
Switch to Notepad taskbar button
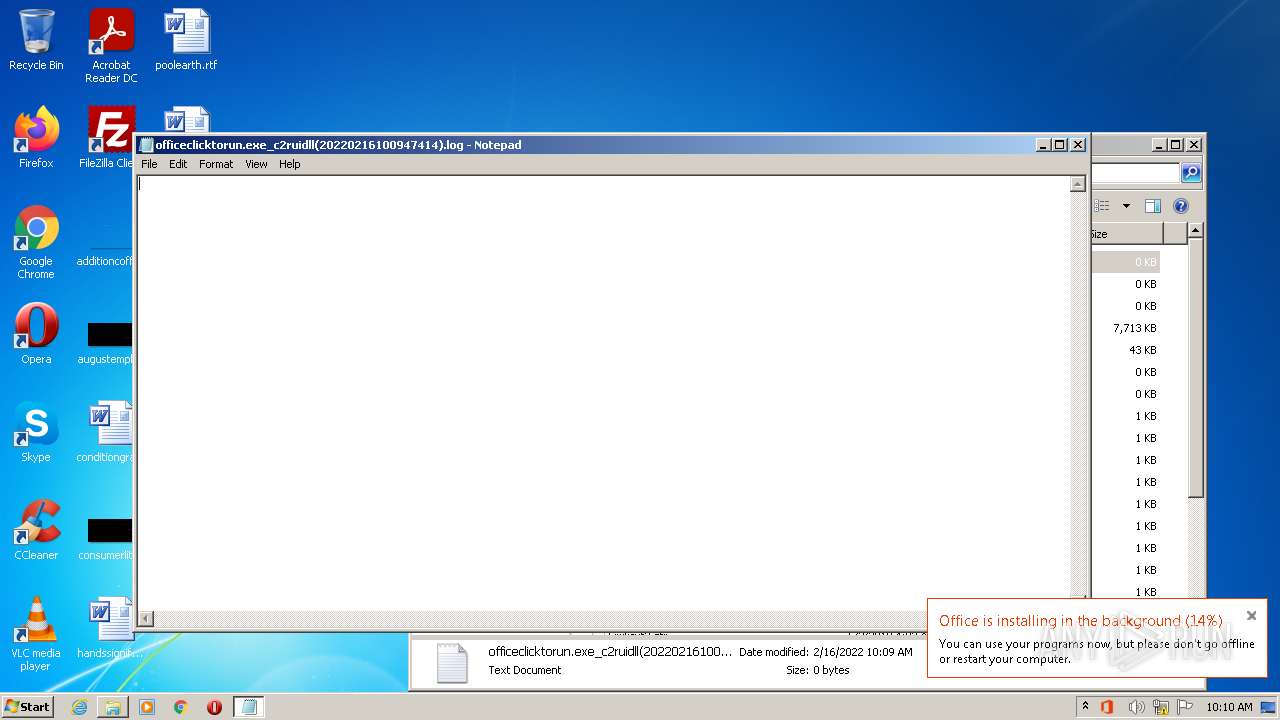(249, 707)
